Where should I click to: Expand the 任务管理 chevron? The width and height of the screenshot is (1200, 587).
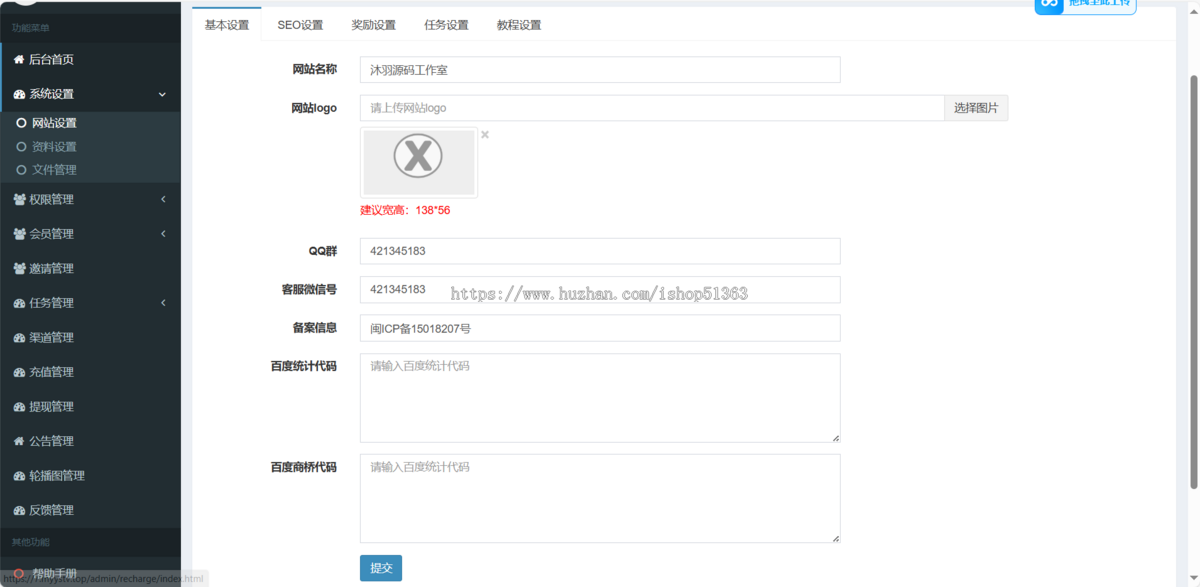pos(162,303)
